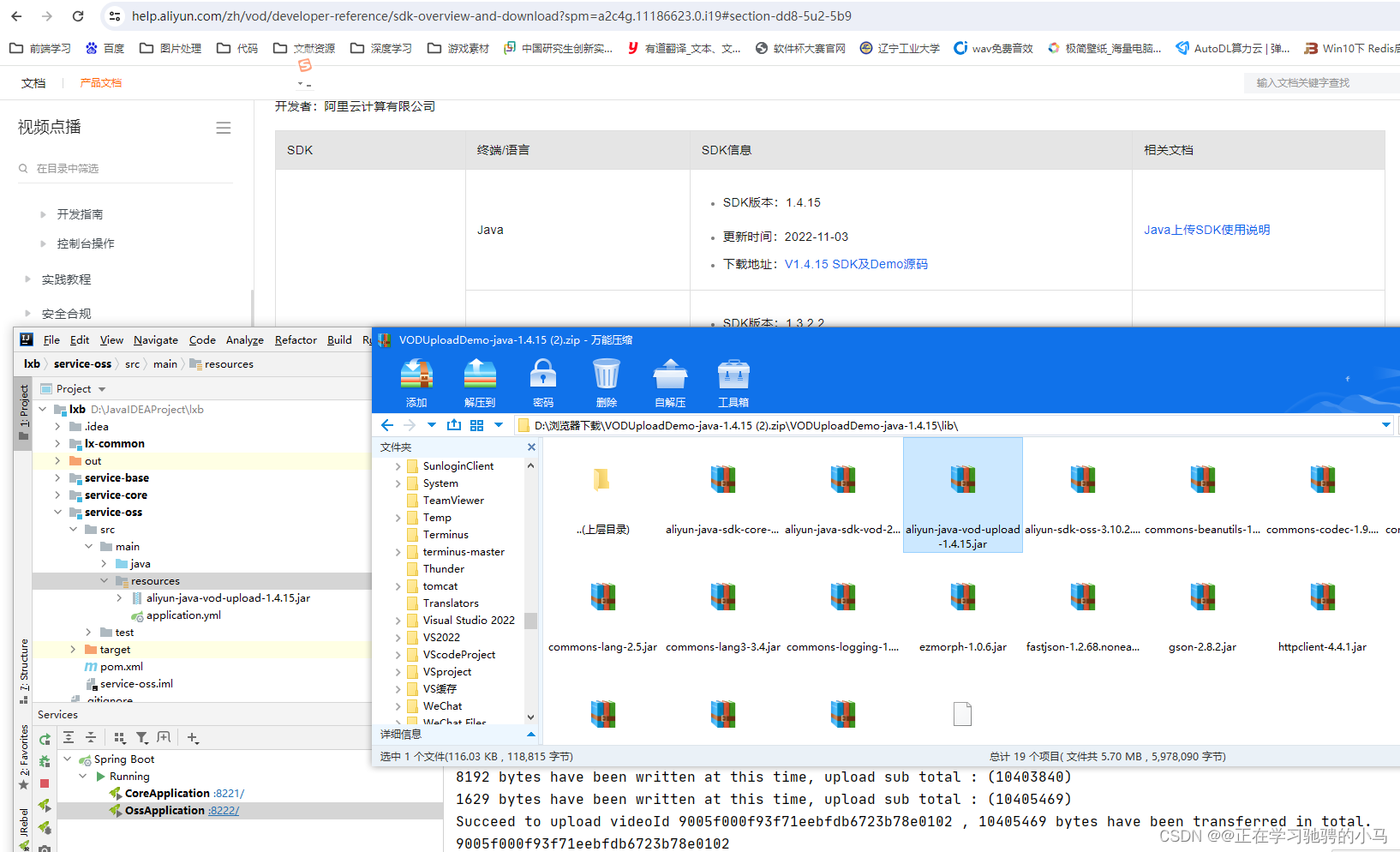Click the 产品文档 tab link
This screenshot has width=1400, height=852.
tap(101, 83)
